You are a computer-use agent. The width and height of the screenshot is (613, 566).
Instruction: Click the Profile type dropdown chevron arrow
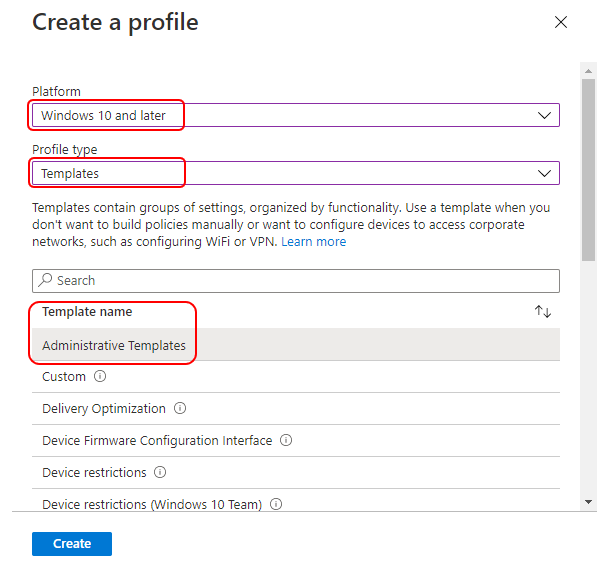coord(544,173)
